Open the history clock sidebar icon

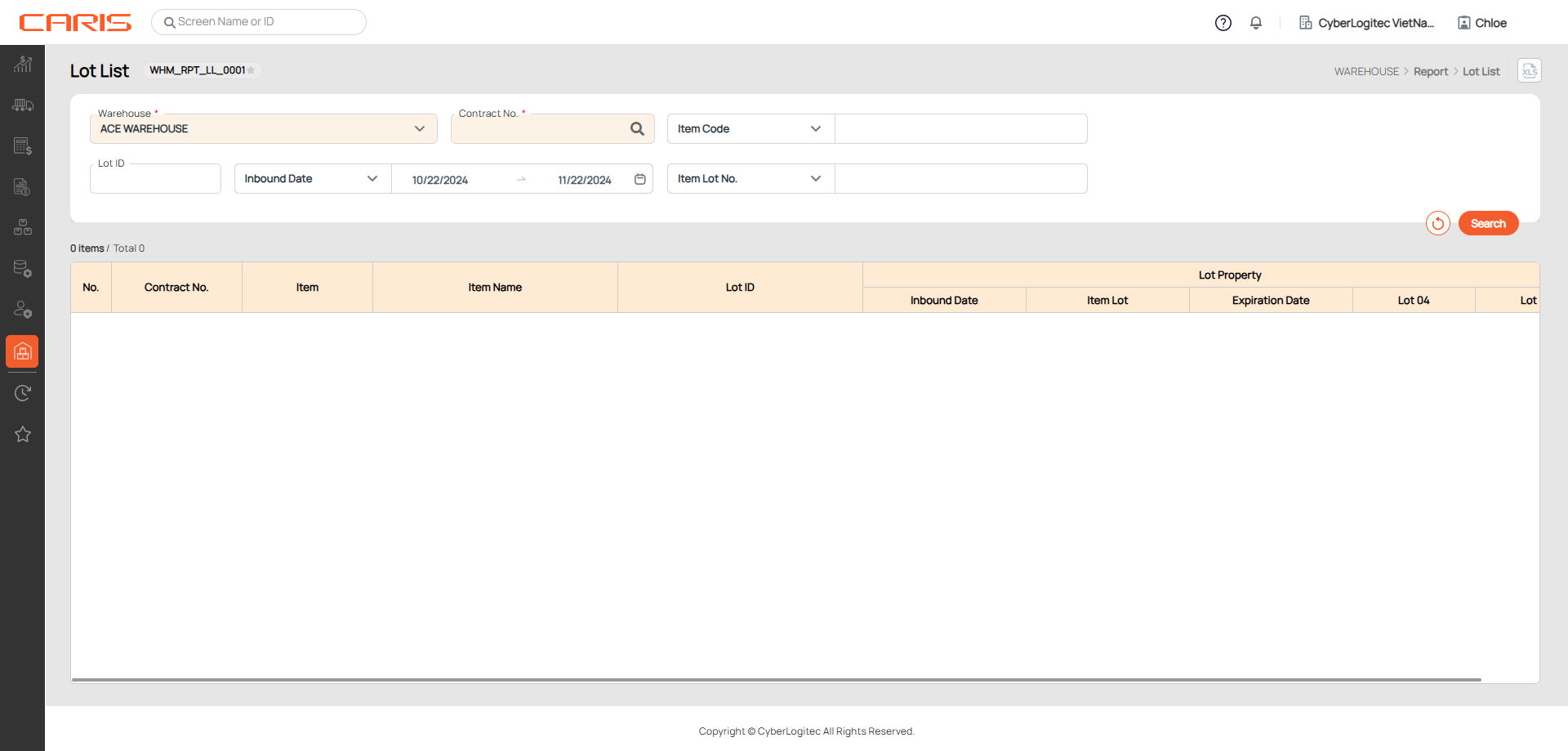pyautogui.click(x=22, y=393)
